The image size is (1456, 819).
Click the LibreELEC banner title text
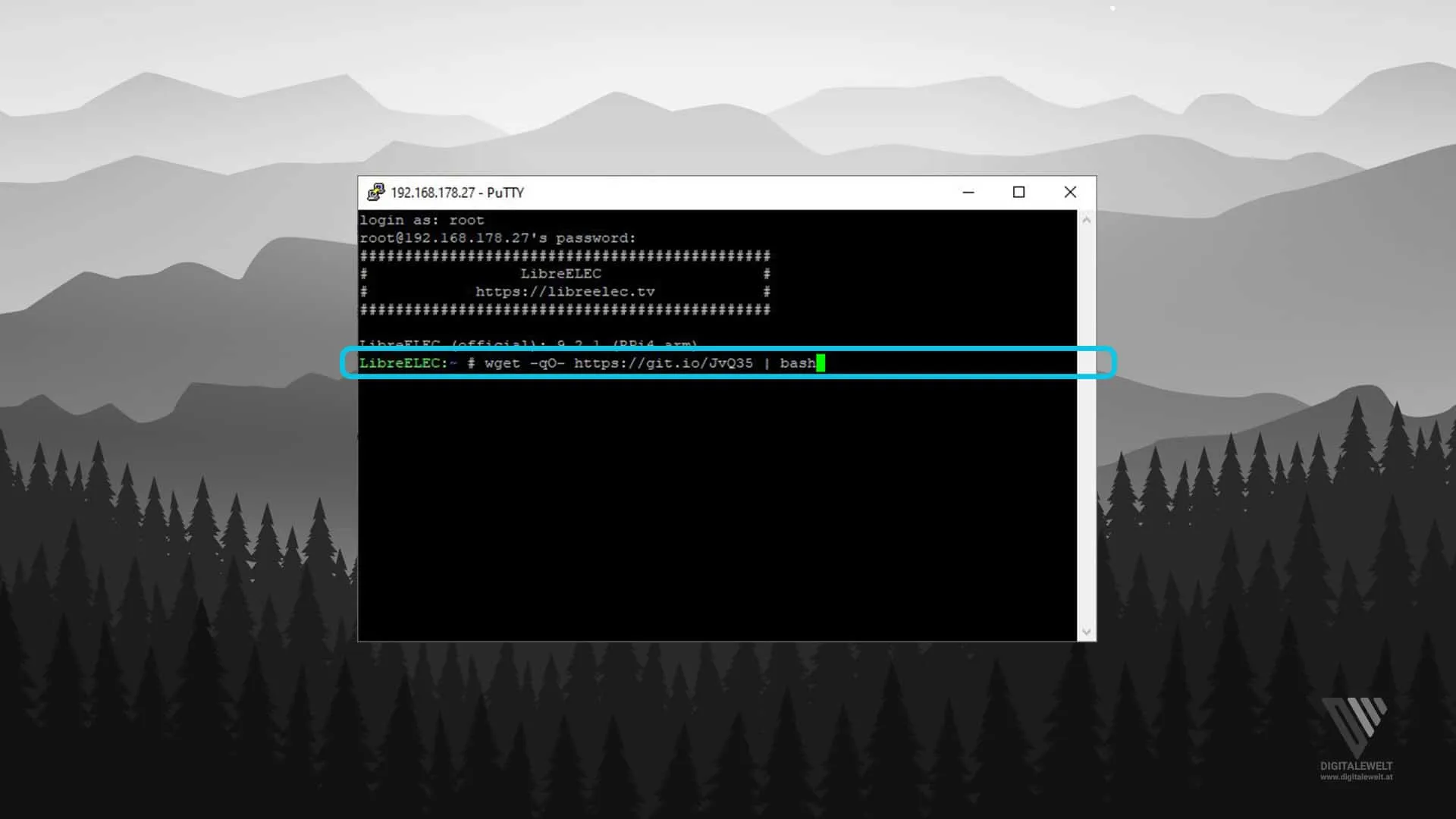560,274
